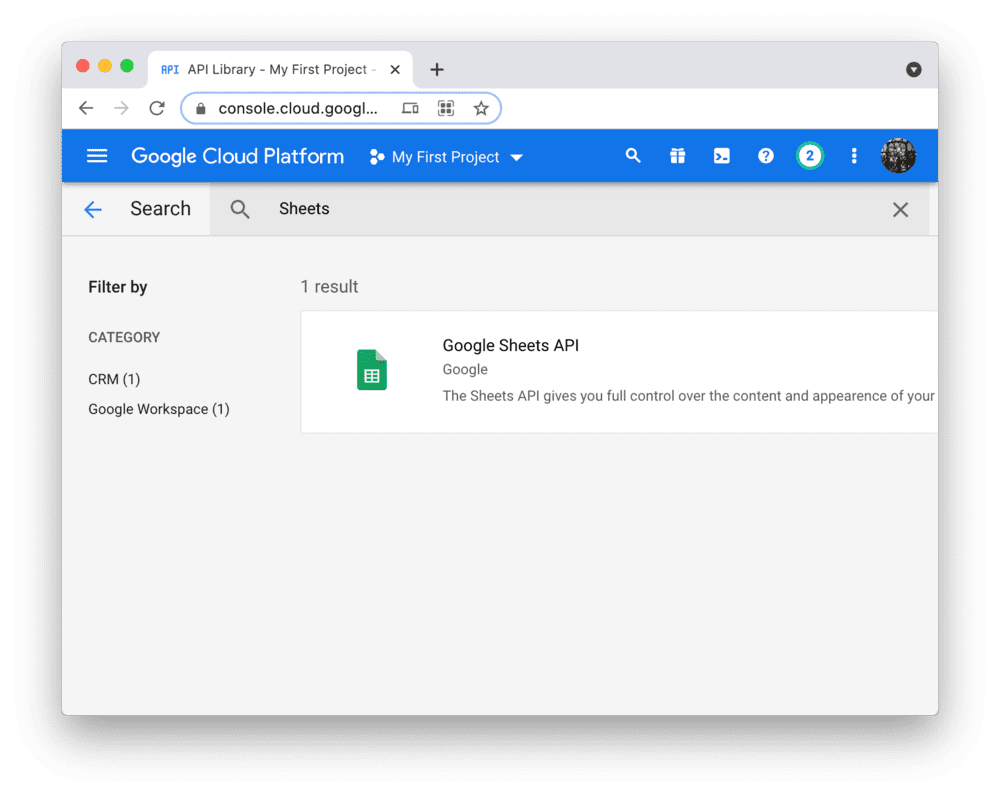
Task: Open the free trial gift offers icon
Action: (x=677, y=156)
